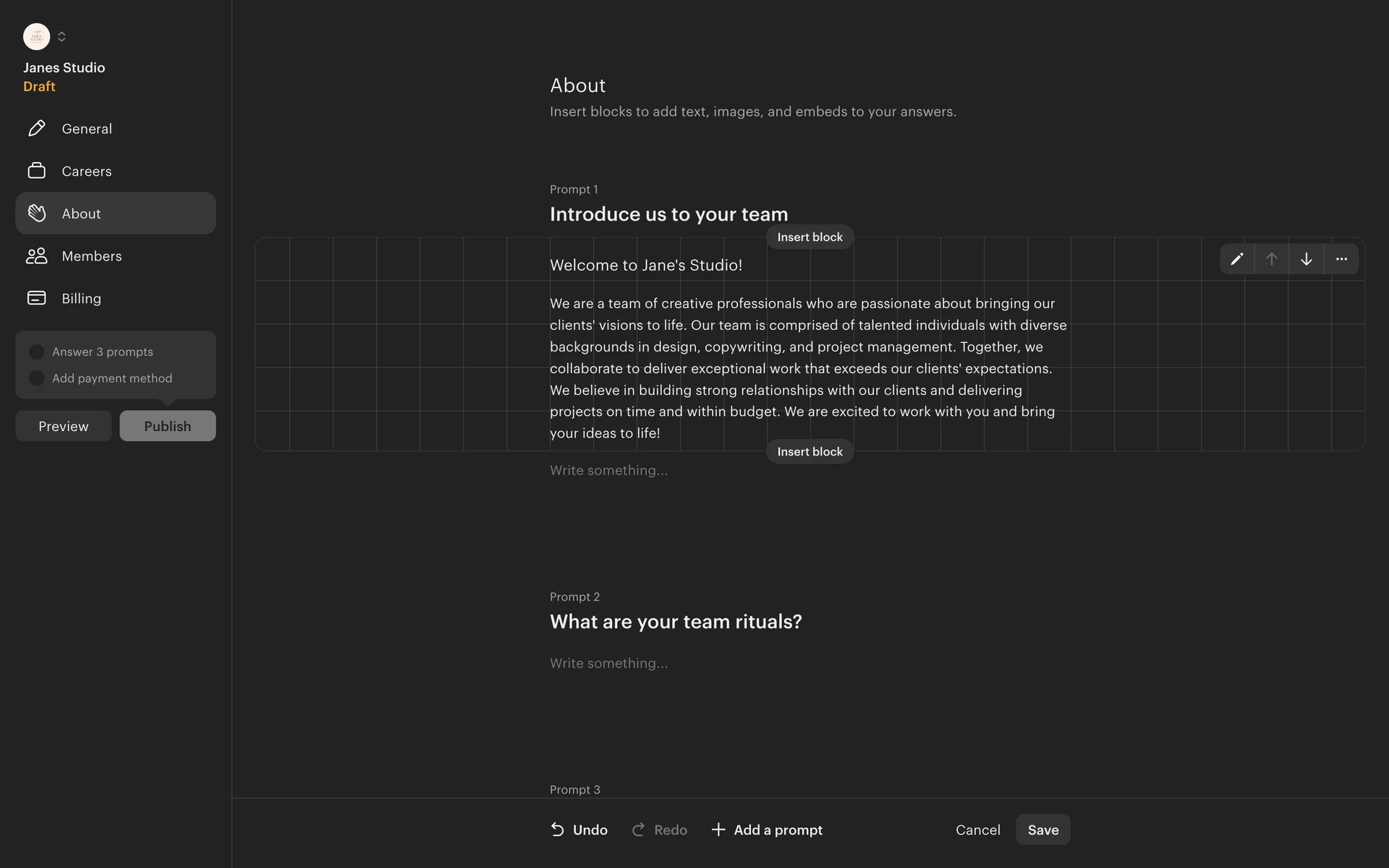The image size is (1389, 868).
Task: Undo the last change
Action: point(579,830)
